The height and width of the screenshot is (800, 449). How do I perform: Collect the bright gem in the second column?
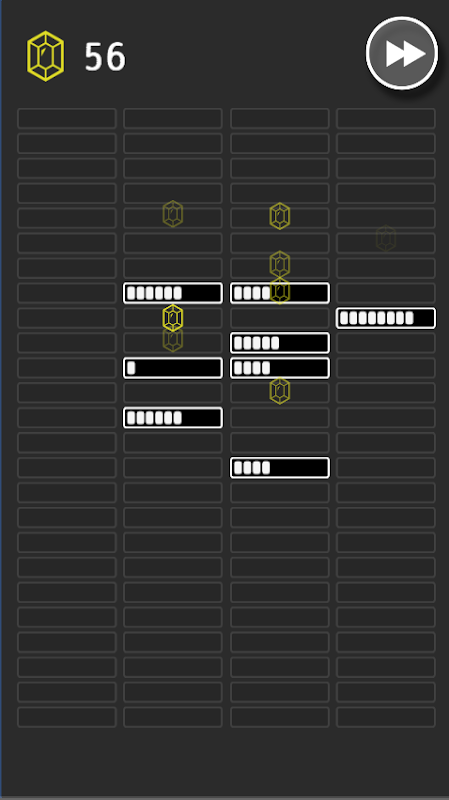[173, 318]
